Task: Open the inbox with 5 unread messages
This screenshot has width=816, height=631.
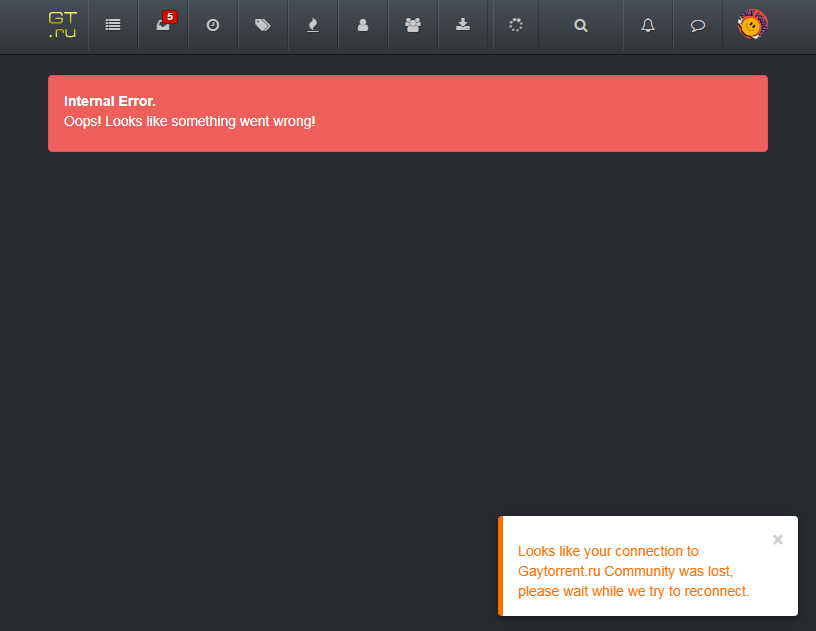Action: [x=162, y=28]
